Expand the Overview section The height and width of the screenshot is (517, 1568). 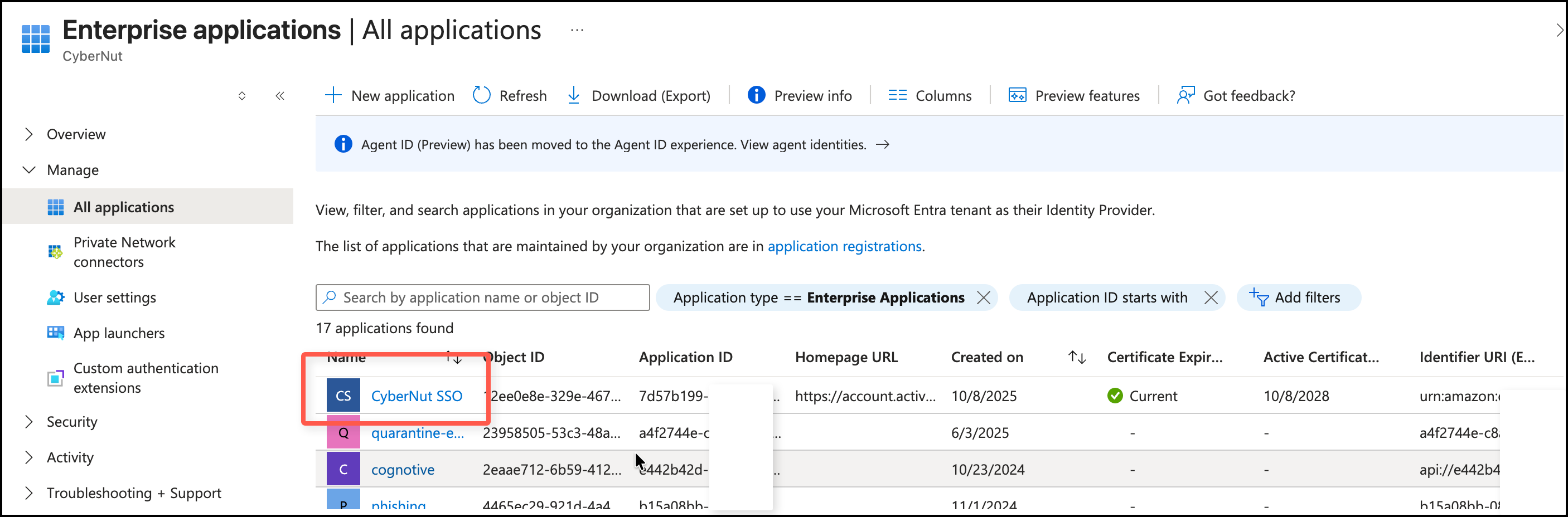(28, 134)
